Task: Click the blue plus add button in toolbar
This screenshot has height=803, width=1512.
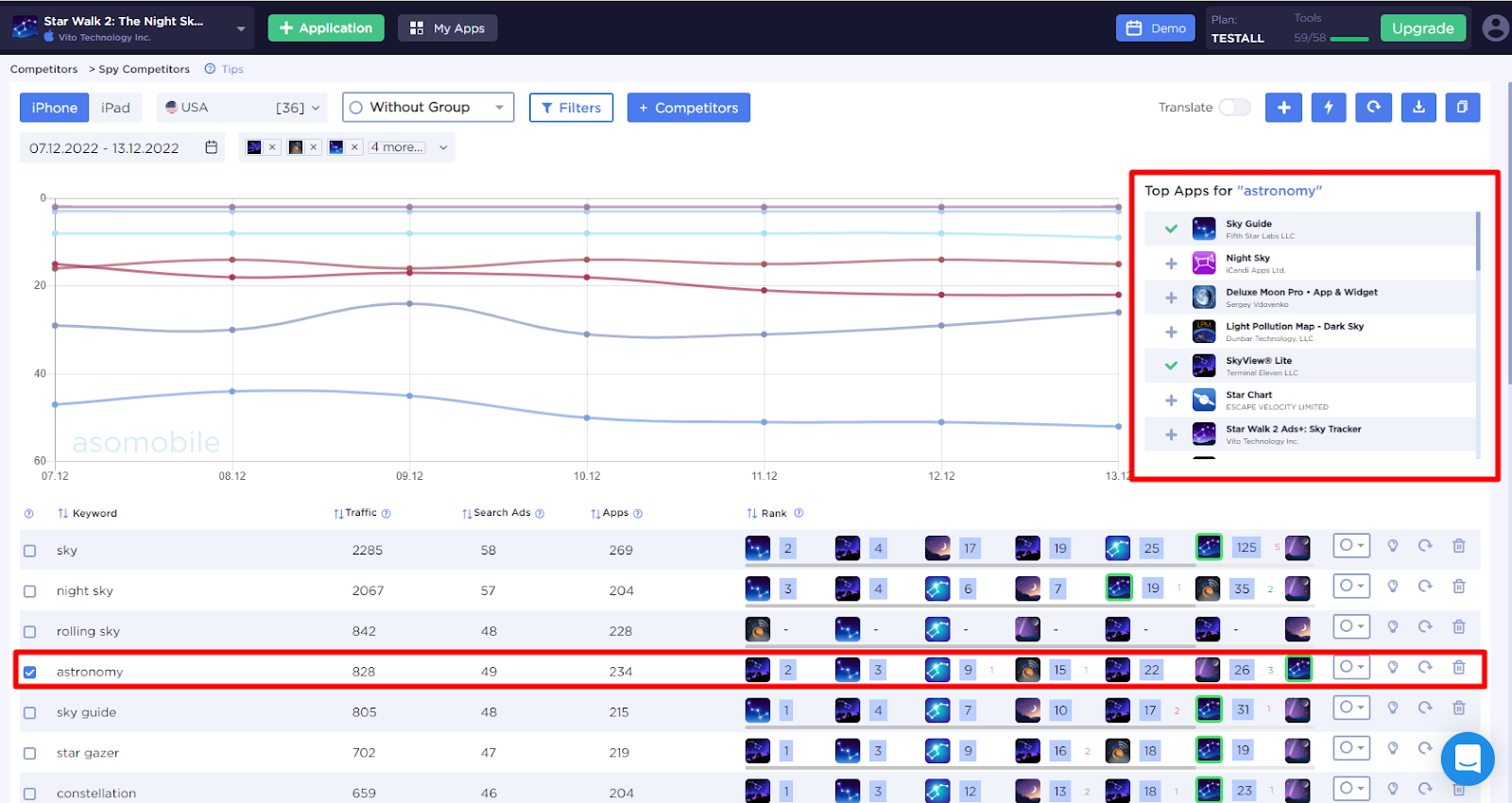Action: point(1283,108)
